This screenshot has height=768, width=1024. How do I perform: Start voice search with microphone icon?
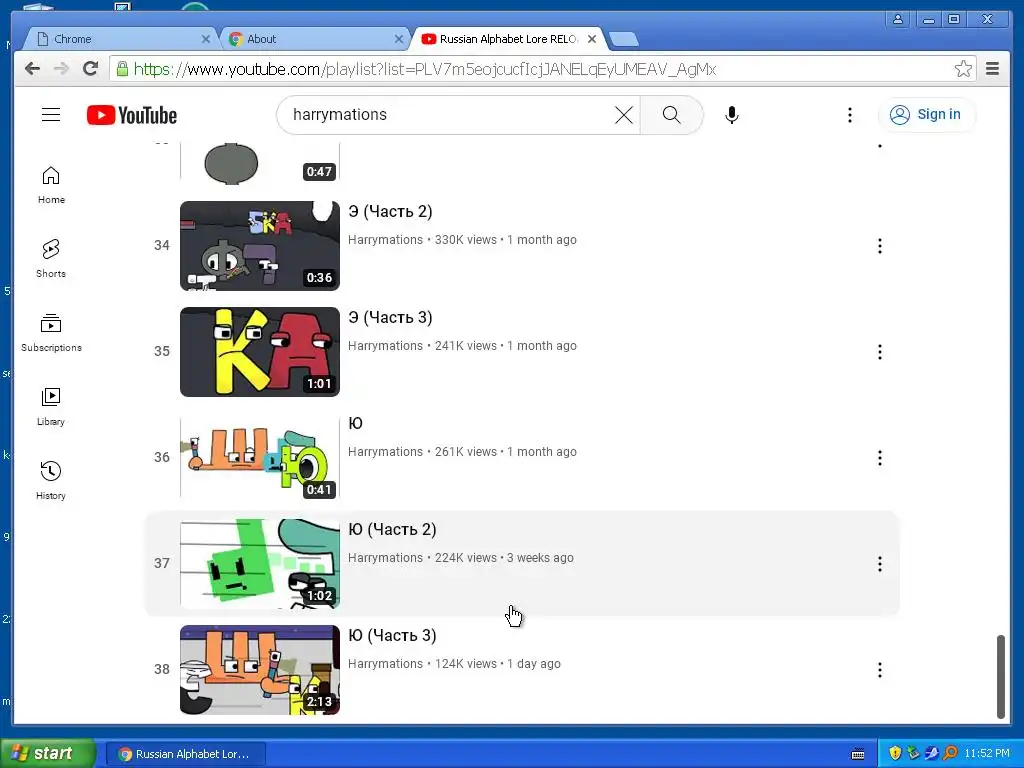click(x=732, y=115)
